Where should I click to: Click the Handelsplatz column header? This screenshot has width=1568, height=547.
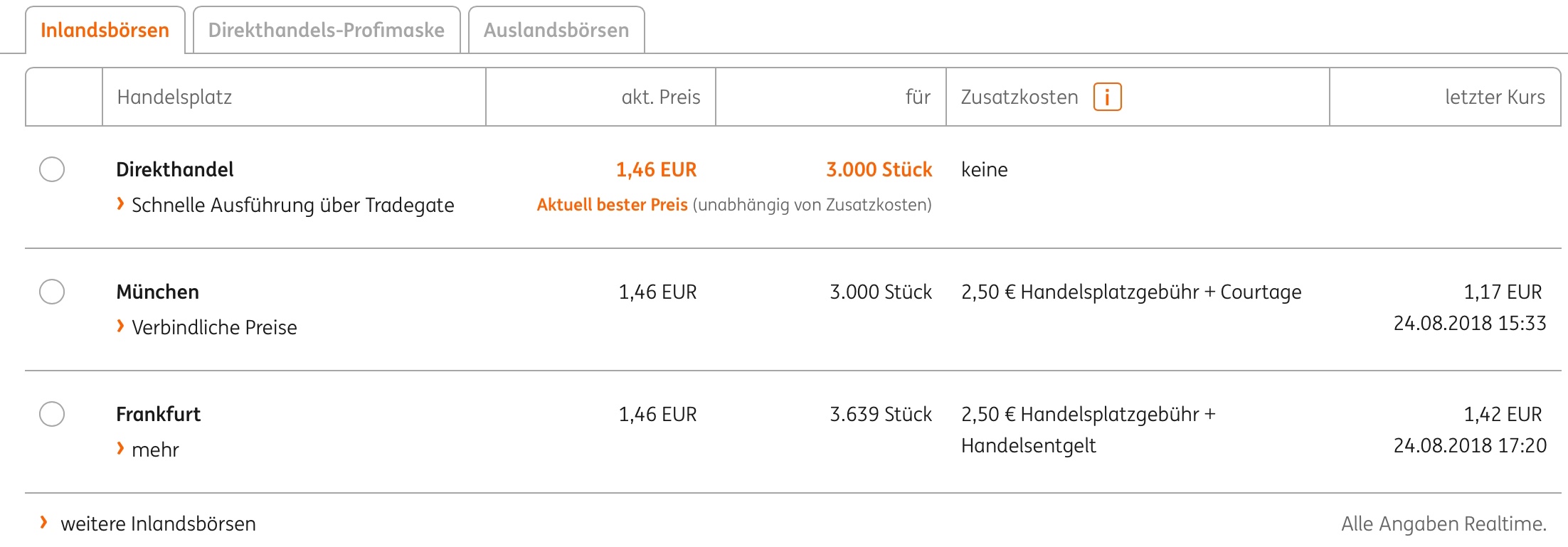pyautogui.click(x=174, y=97)
